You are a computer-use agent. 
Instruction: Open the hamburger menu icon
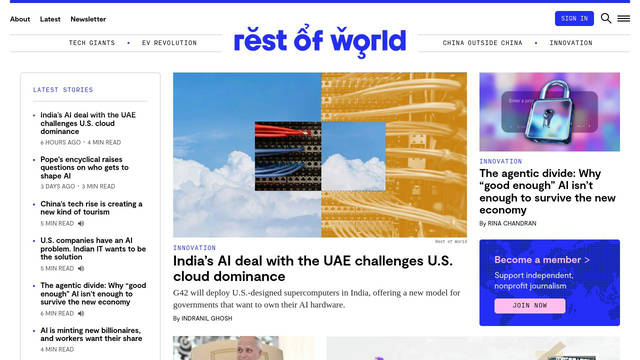point(623,18)
